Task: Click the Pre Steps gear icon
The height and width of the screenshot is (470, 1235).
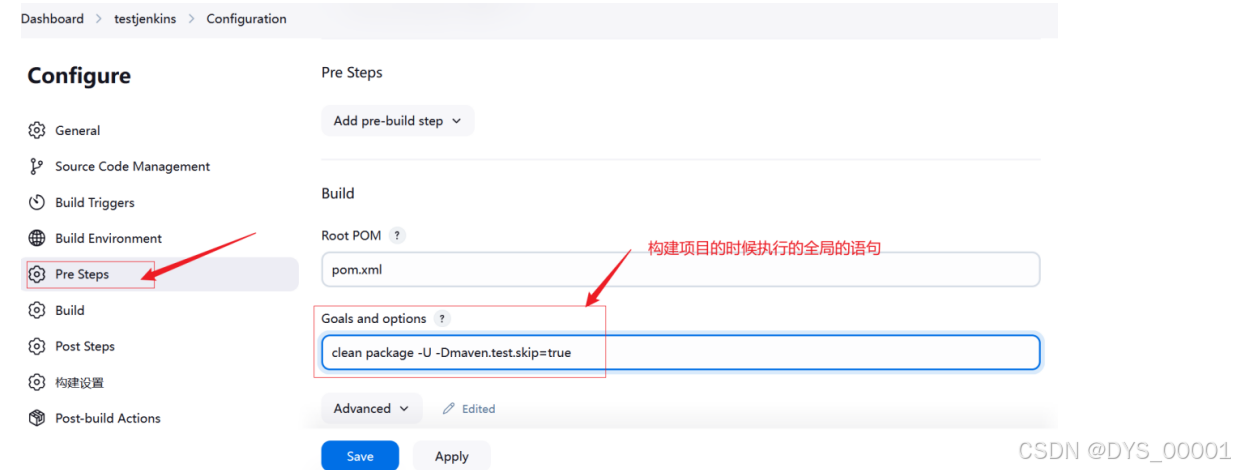Action: click(x=37, y=274)
